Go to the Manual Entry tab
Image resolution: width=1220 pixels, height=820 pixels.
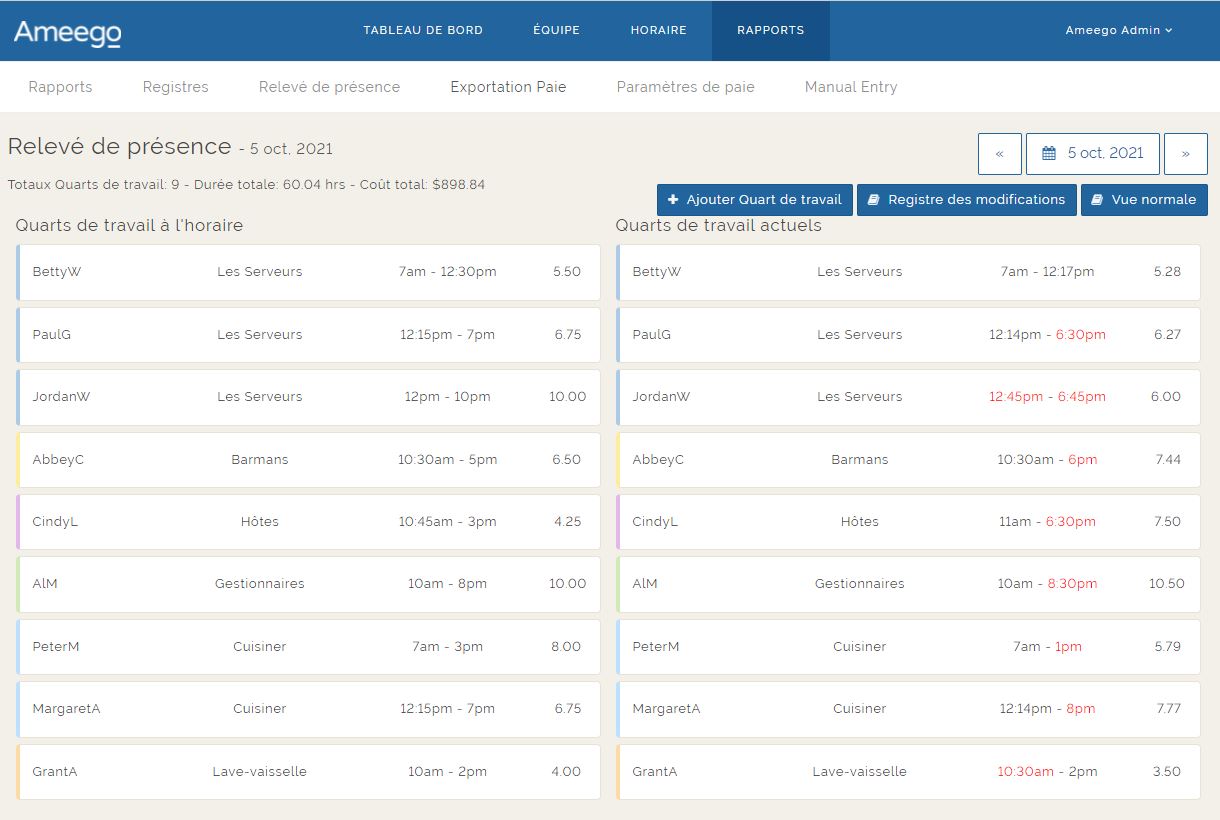tap(850, 87)
